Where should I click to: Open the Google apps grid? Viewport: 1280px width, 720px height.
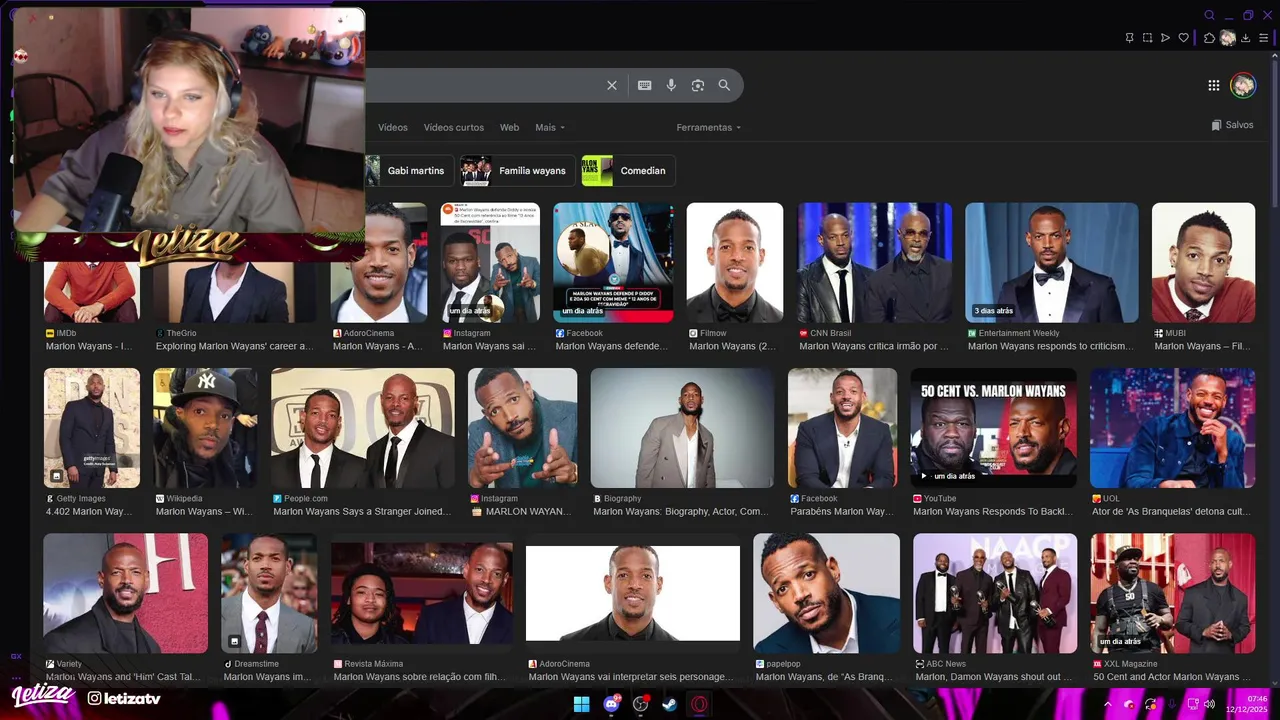1213,86
